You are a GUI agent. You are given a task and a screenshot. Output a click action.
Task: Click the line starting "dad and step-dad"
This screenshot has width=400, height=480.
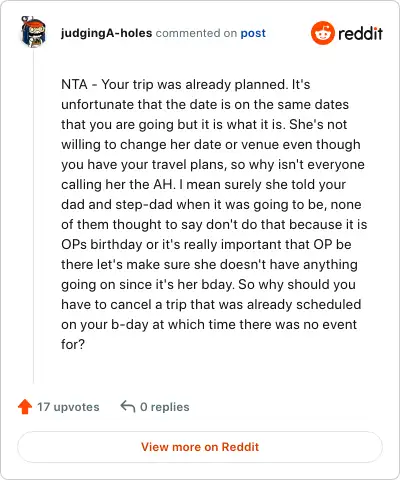pyautogui.click(x=211, y=204)
